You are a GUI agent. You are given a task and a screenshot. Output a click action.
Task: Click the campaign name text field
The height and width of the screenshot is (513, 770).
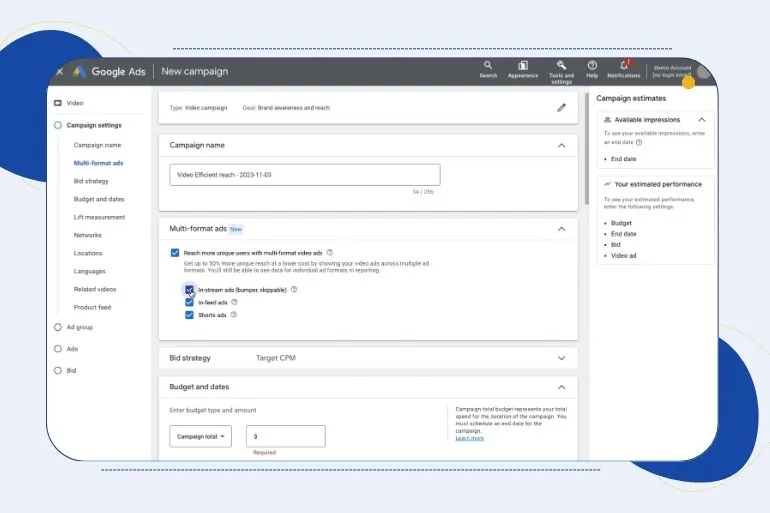tap(304, 175)
